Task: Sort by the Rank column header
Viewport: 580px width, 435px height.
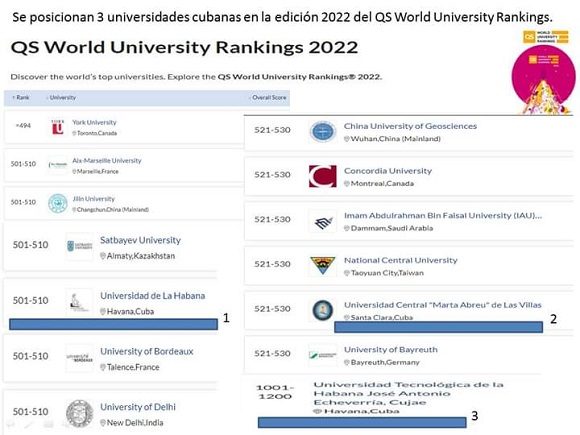Action: coord(21,98)
